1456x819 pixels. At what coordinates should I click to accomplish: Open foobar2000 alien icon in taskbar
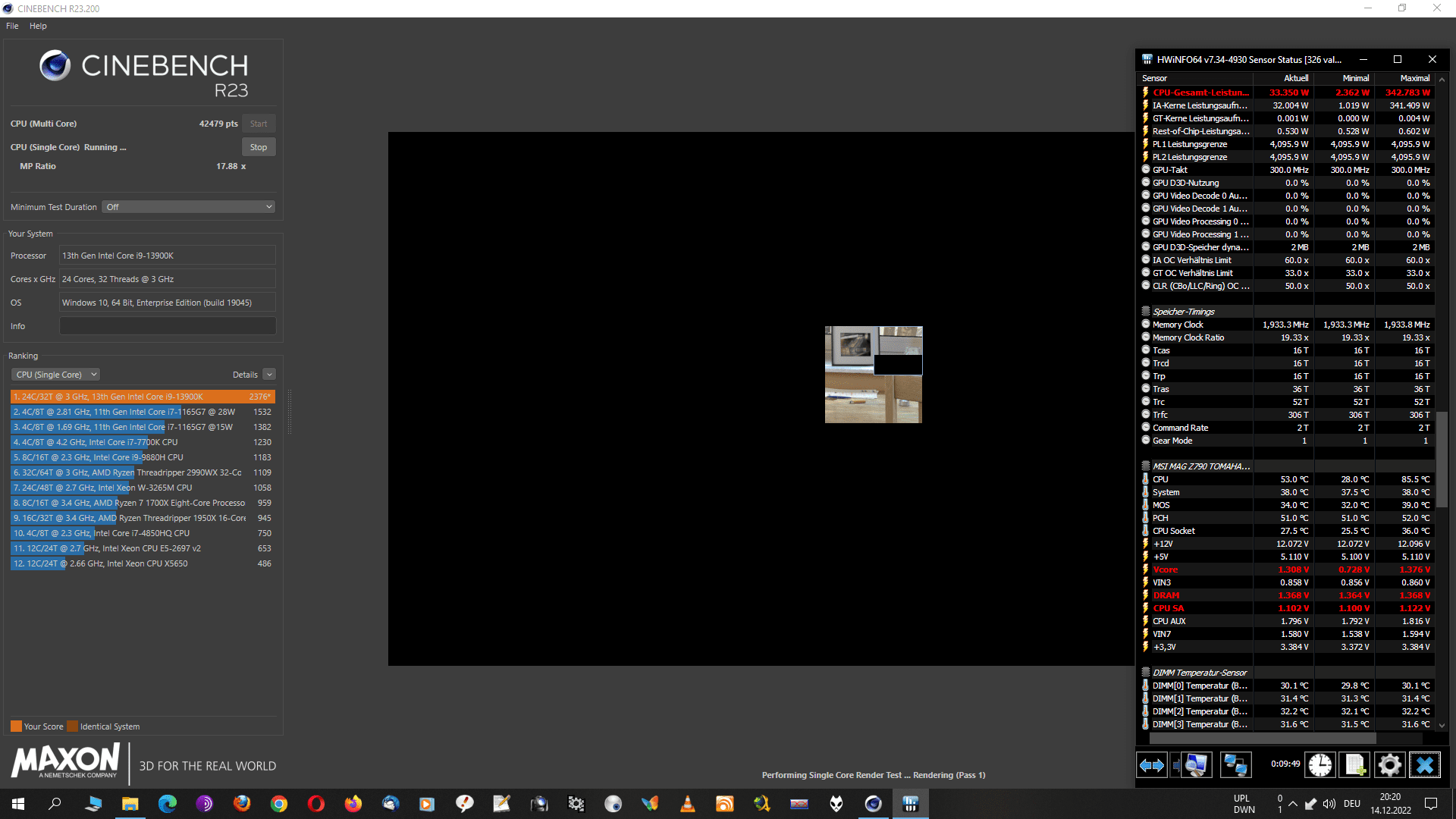coord(836,804)
